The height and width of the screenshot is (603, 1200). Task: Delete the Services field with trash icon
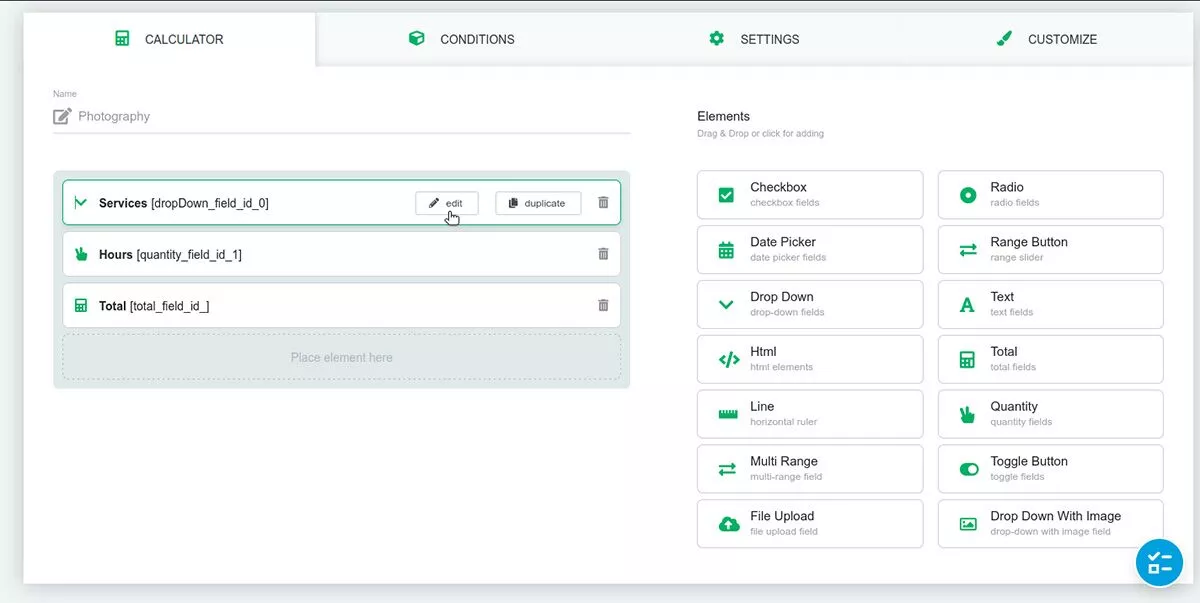tap(603, 202)
